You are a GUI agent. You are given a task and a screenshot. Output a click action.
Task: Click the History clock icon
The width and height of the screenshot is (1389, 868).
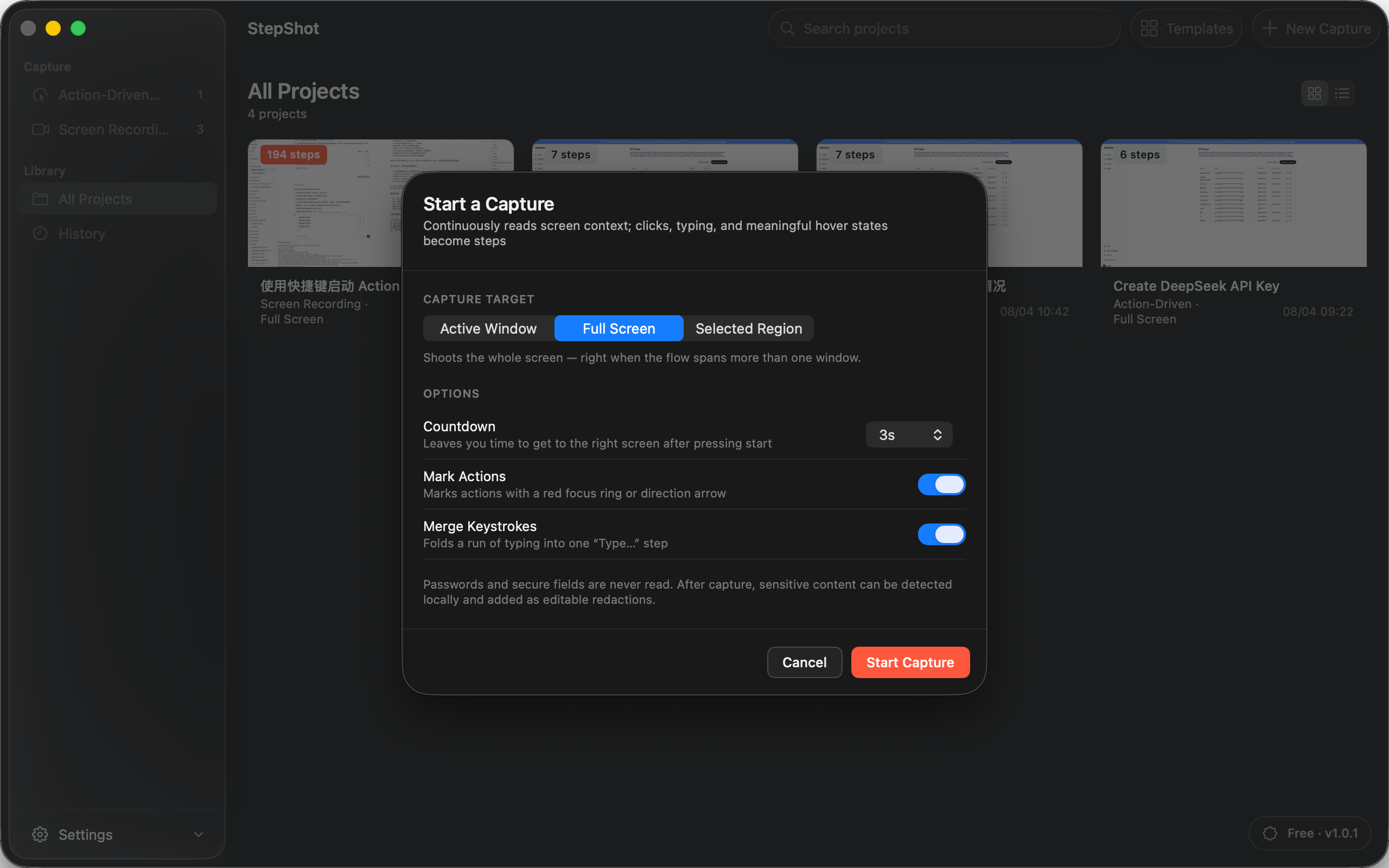point(40,234)
